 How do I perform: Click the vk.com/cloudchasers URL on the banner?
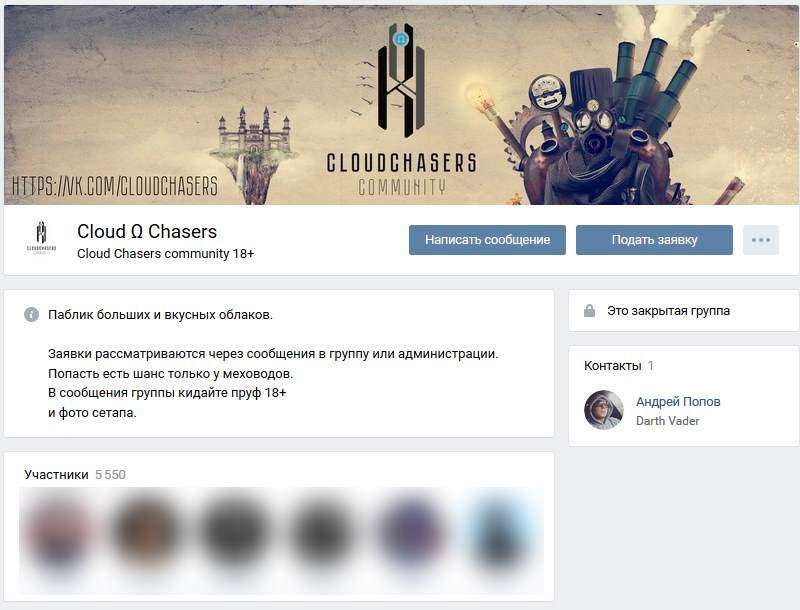pos(115,186)
